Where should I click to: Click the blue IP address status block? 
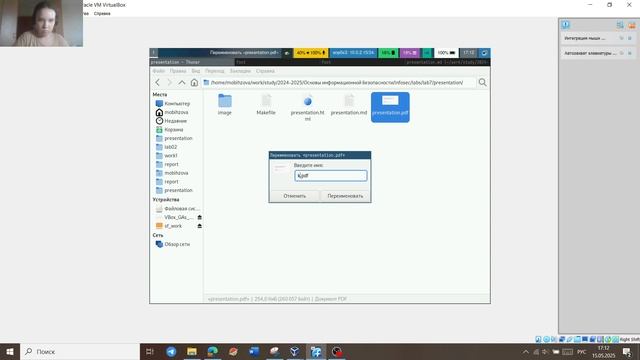(353, 53)
